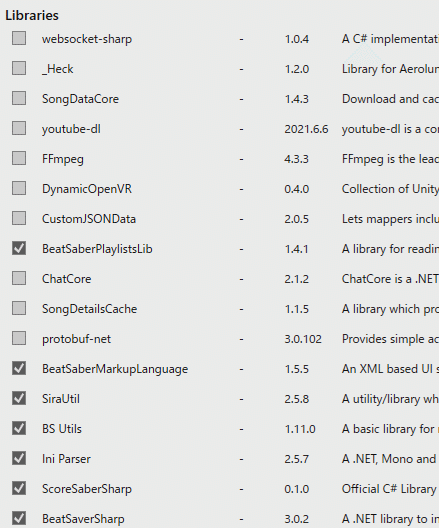439x528 pixels.
Task: Click version 2021.6.6 value
Action: pyautogui.click(x=306, y=129)
